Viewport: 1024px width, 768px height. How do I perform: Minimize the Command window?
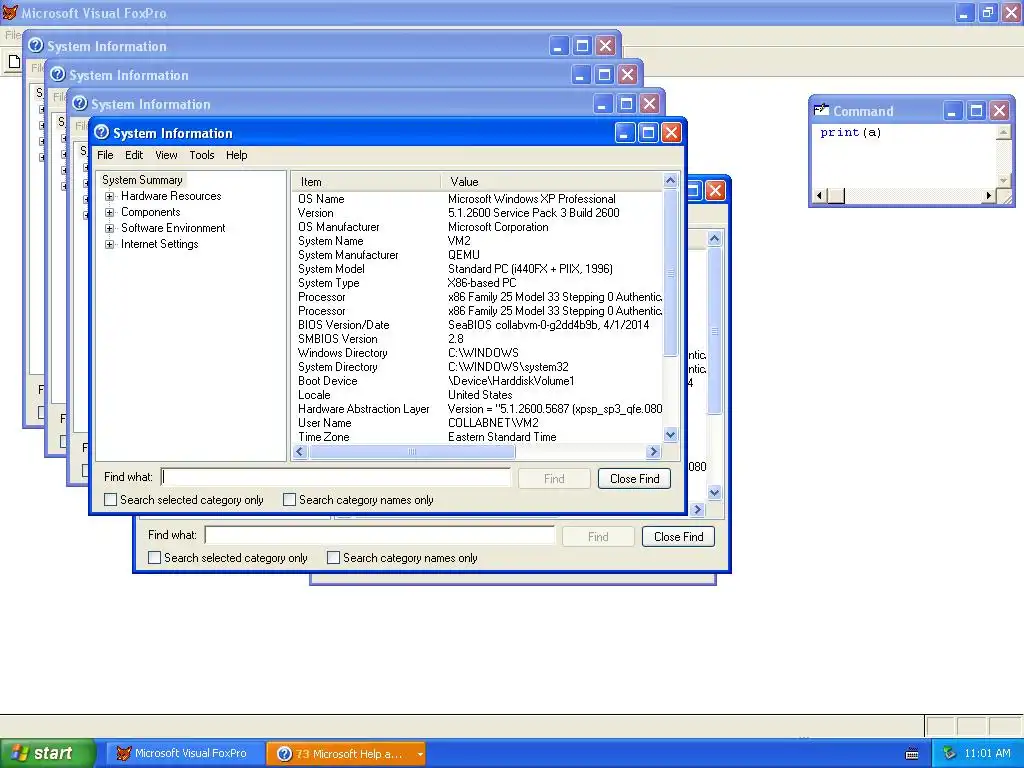[x=953, y=111]
